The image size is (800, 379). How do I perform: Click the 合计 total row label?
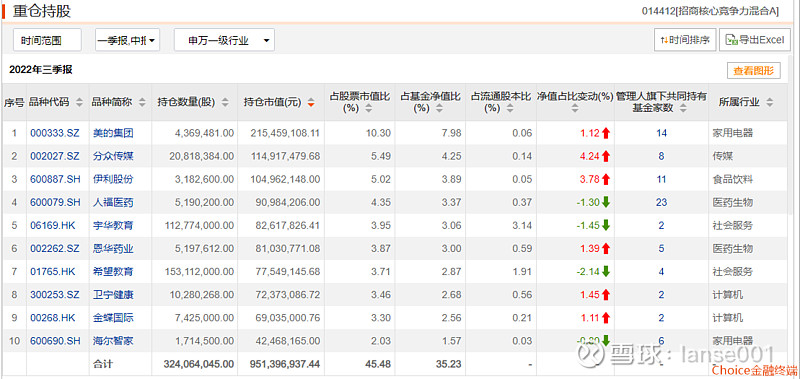tap(102, 364)
